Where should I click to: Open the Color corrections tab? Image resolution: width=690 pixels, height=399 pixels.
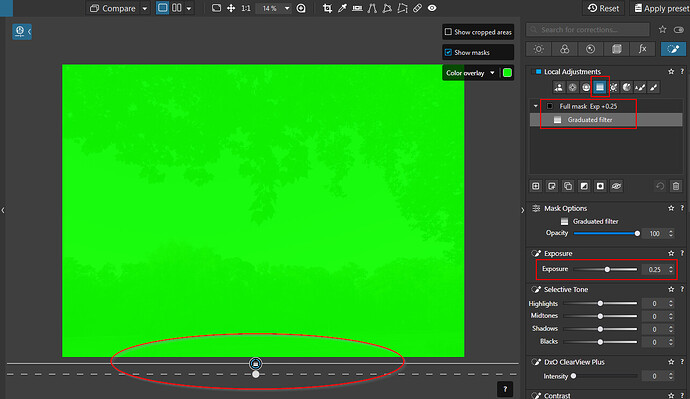coord(565,49)
